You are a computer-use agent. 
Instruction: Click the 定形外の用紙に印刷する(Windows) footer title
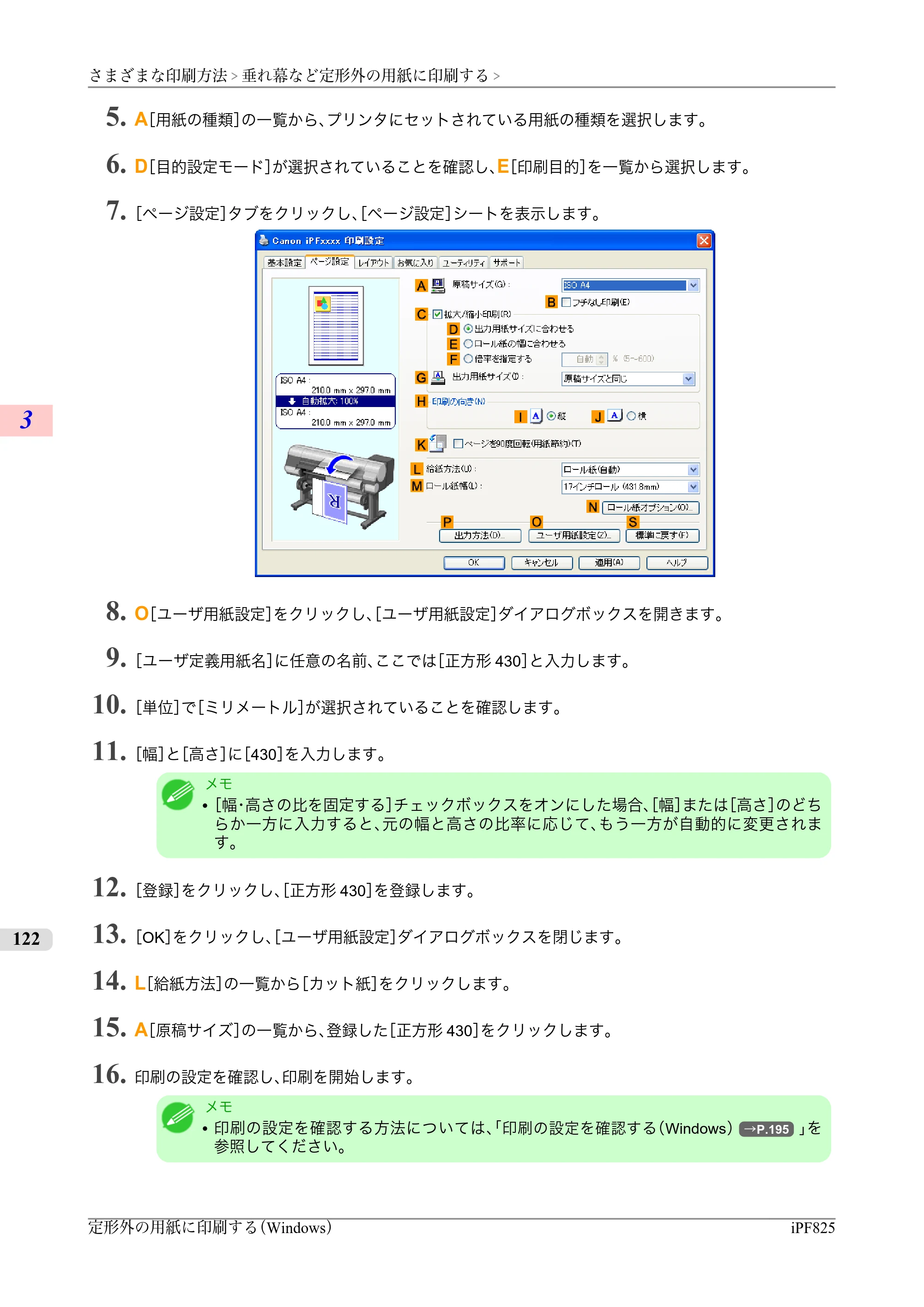210,1227
